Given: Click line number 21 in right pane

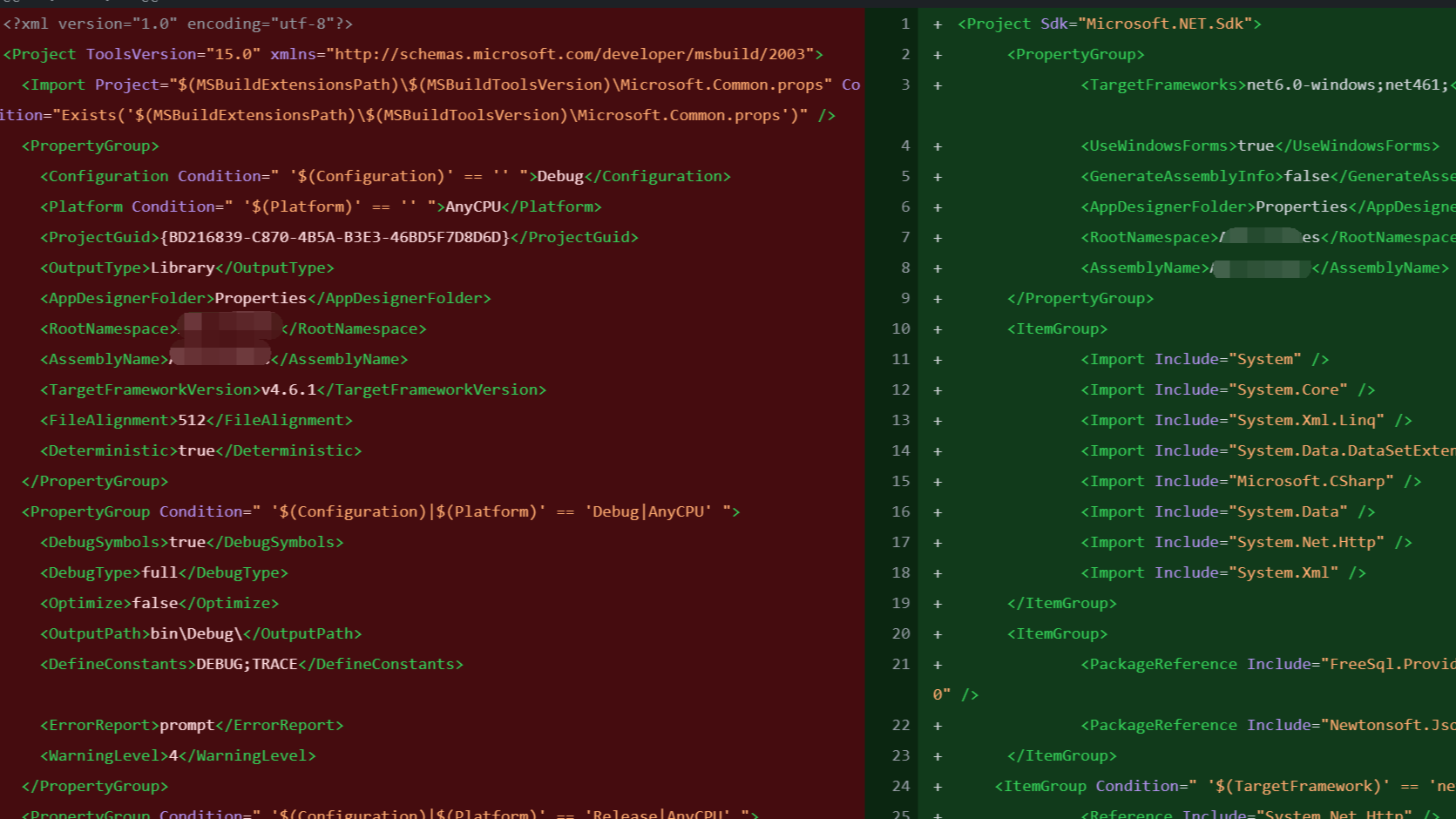Looking at the screenshot, I should (x=901, y=664).
